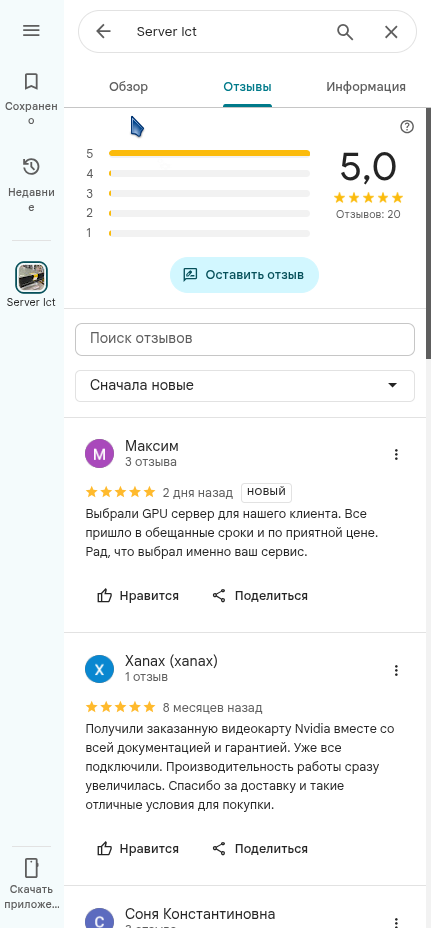Switch to the Информация tab
This screenshot has height=928, width=431.
pyautogui.click(x=366, y=87)
